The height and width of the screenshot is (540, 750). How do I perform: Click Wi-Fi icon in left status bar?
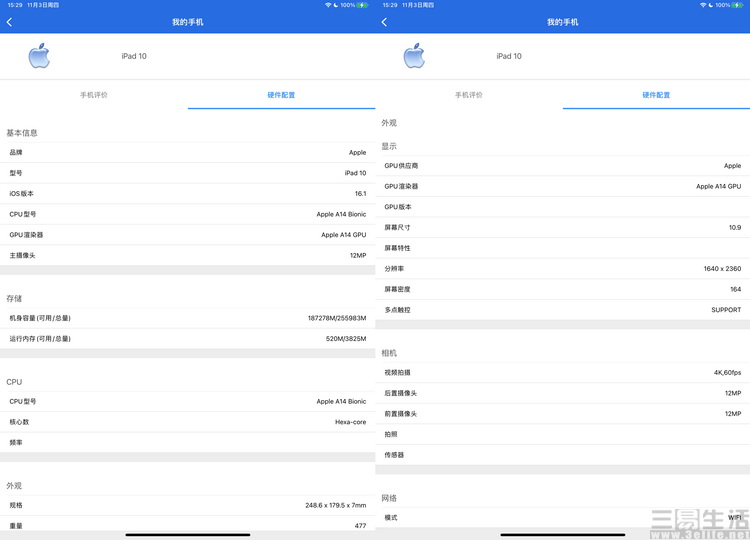[x=328, y=5]
